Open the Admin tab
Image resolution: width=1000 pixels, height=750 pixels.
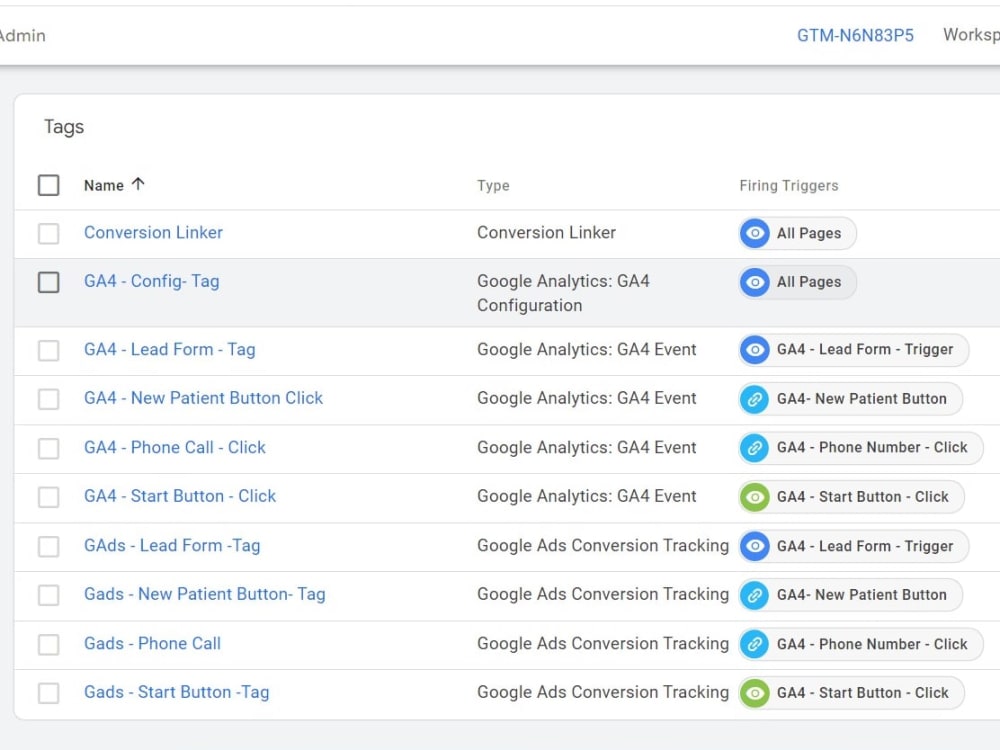22,35
